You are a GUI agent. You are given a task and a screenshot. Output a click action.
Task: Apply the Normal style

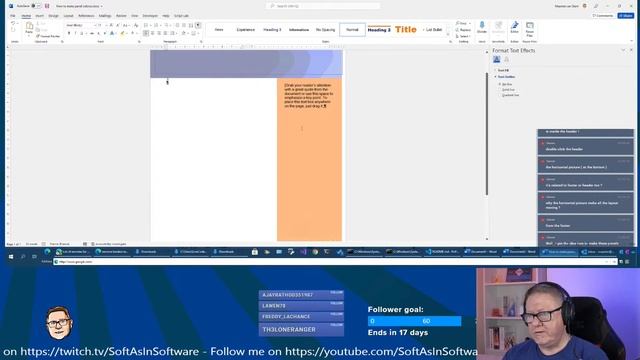(352, 30)
